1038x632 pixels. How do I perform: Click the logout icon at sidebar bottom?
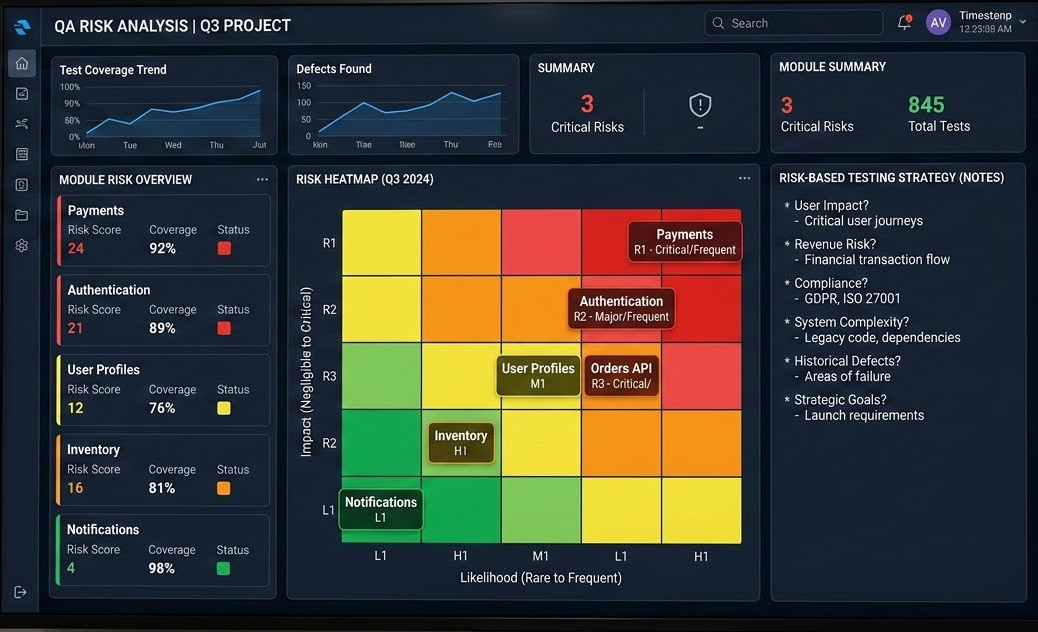click(x=21, y=592)
